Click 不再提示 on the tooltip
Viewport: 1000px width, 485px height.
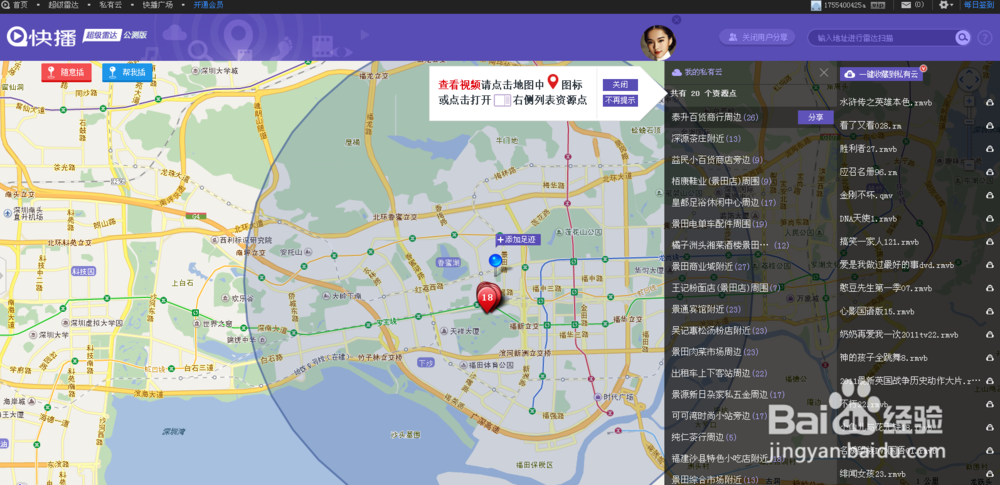pyautogui.click(x=620, y=100)
